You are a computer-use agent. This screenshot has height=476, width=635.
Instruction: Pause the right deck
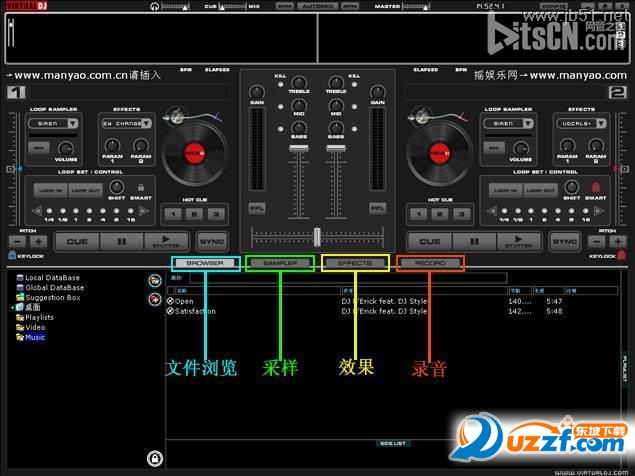point(474,241)
